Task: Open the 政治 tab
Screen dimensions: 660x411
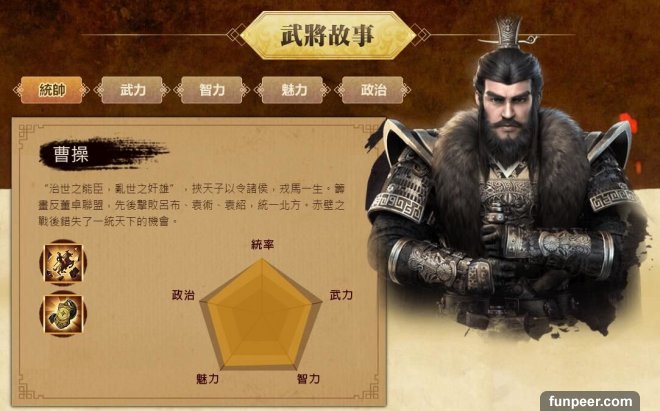Action: [373, 90]
